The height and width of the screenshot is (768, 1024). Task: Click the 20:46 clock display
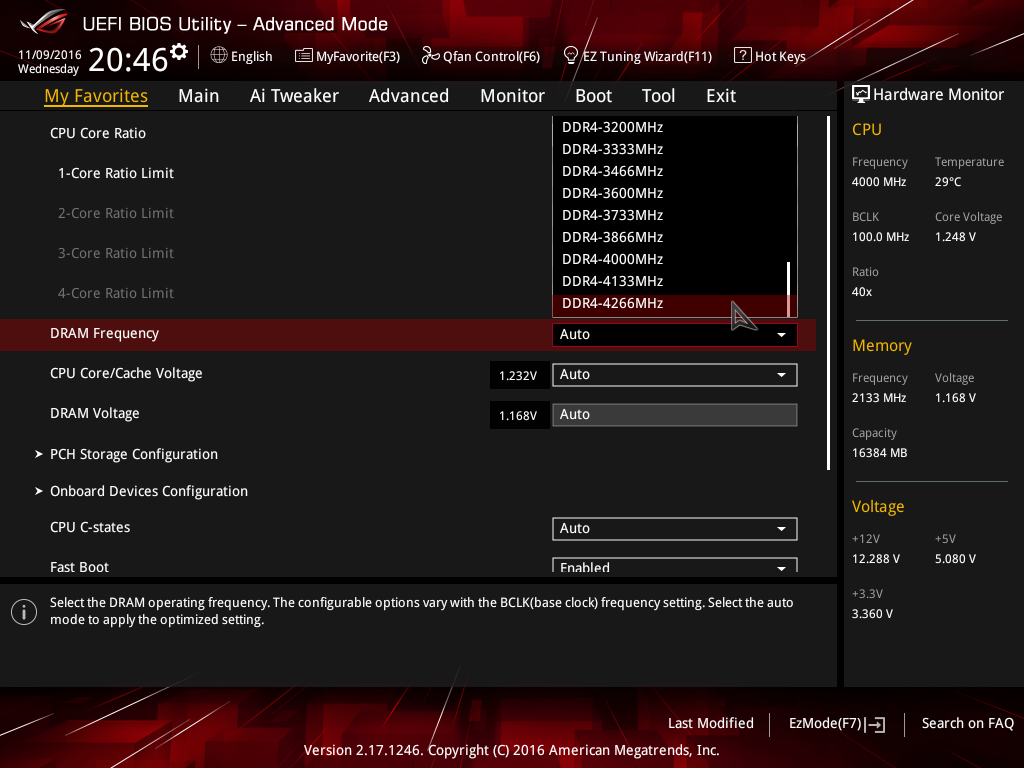pyautogui.click(x=128, y=60)
